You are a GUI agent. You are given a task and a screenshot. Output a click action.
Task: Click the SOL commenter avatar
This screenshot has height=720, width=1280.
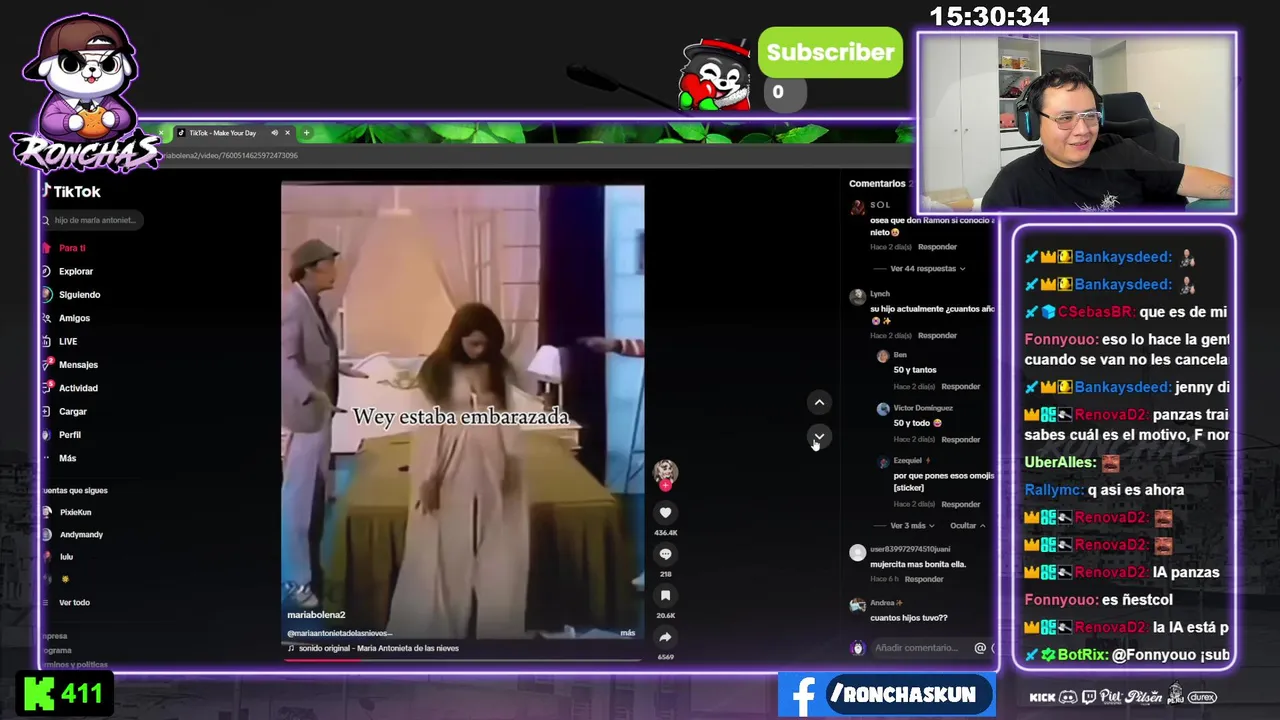(857, 208)
